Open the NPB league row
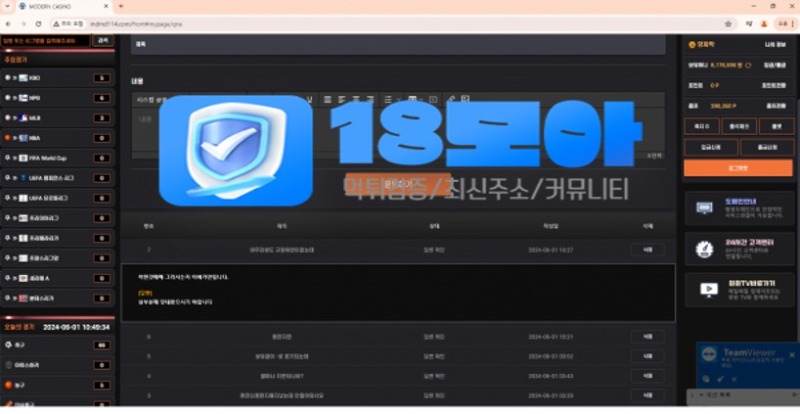 tap(57, 98)
